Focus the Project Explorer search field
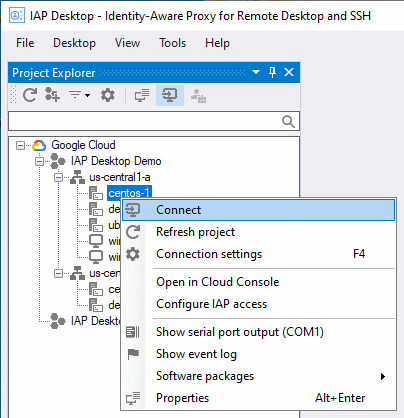Image resolution: width=404 pixels, height=418 pixels. (x=154, y=121)
